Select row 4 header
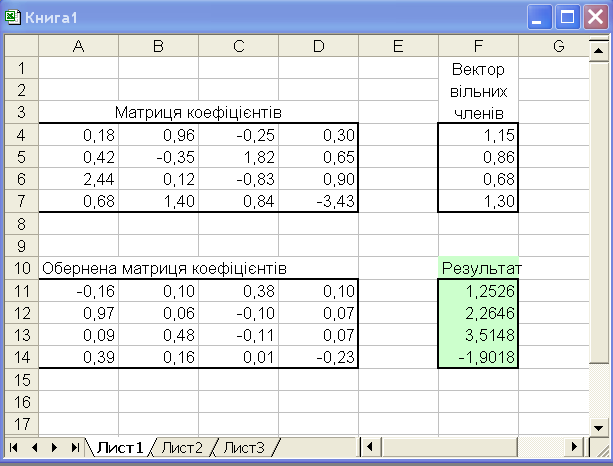Viewport: 613px width, 466px height. pos(22,135)
